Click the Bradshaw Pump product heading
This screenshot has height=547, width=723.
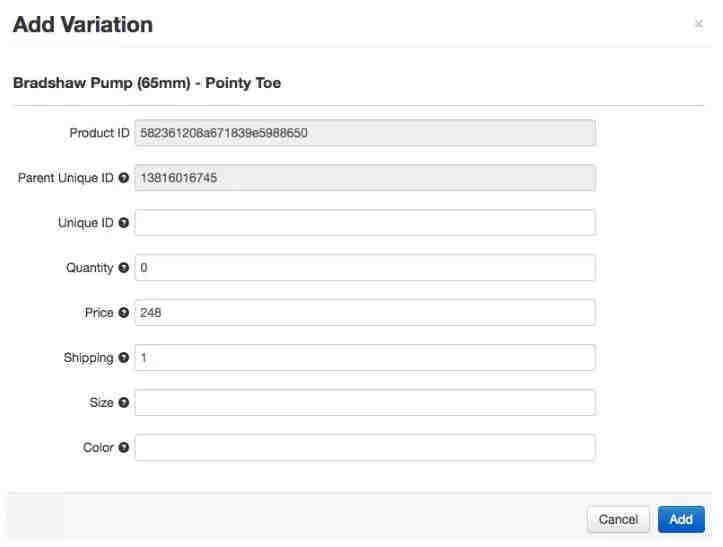[x=147, y=83]
